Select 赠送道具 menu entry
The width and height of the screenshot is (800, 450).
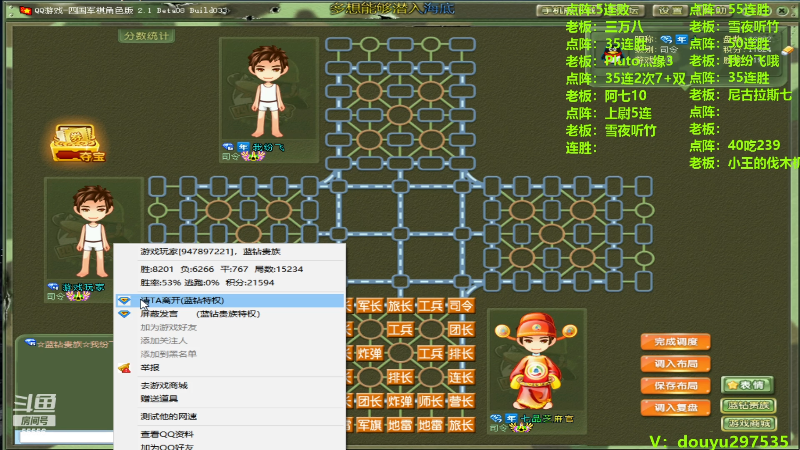pyautogui.click(x=230, y=398)
